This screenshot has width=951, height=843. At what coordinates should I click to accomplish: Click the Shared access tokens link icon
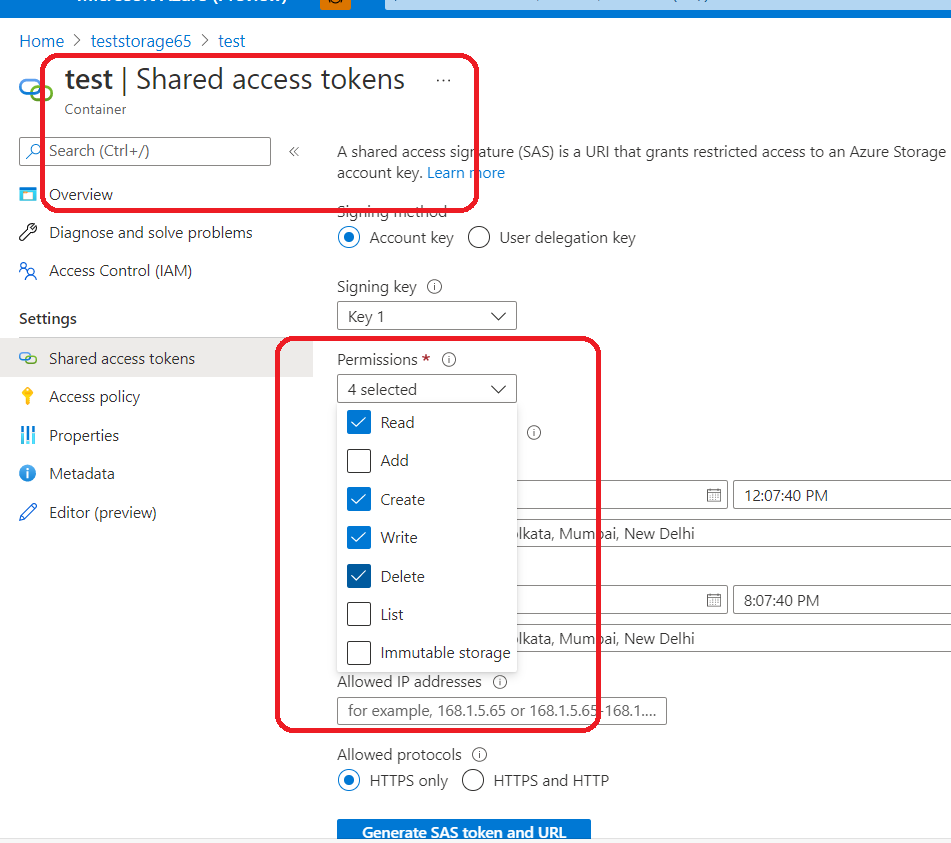coord(28,358)
